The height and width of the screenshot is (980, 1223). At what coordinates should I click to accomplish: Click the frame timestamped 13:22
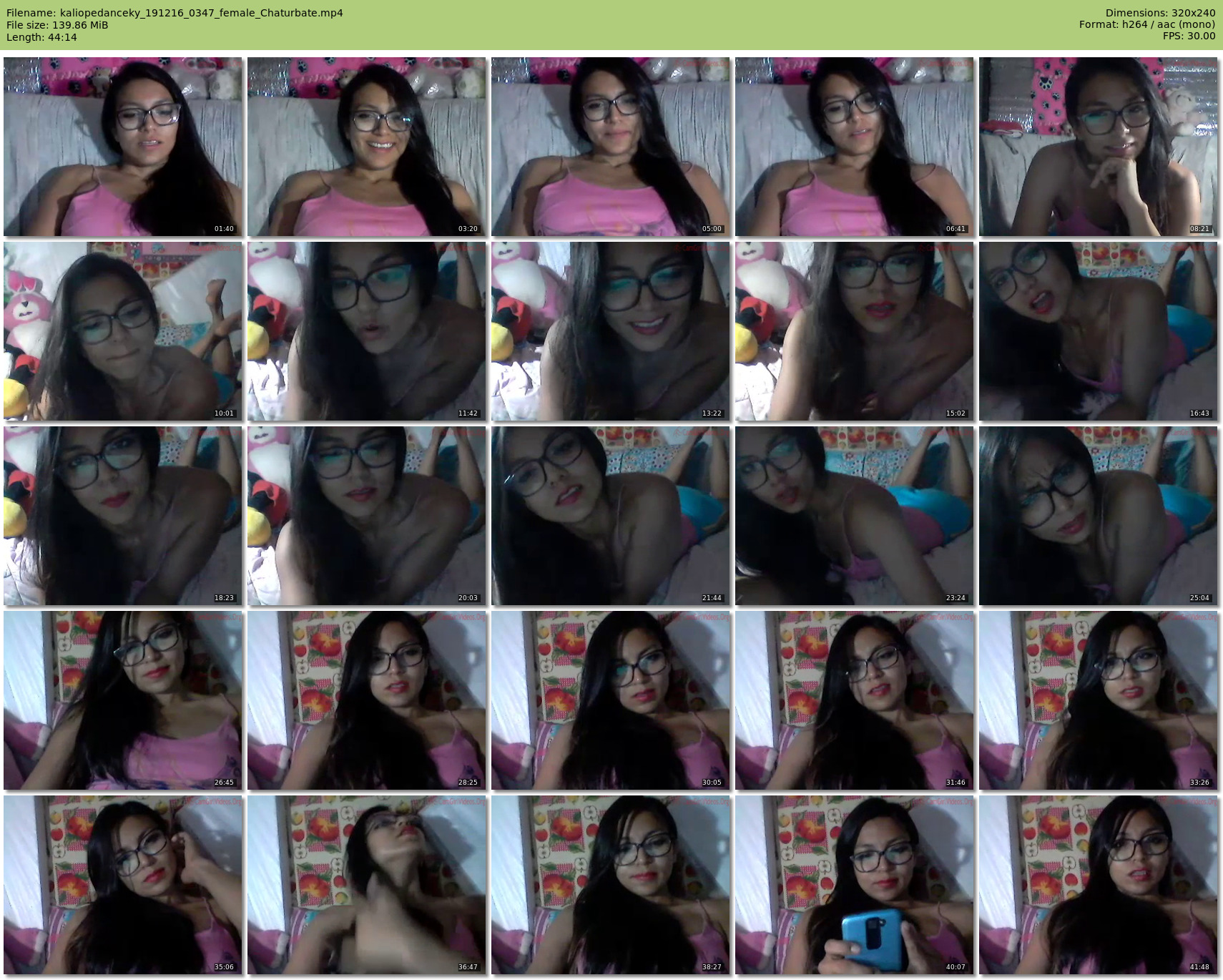pyautogui.click(x=611, y=331)
